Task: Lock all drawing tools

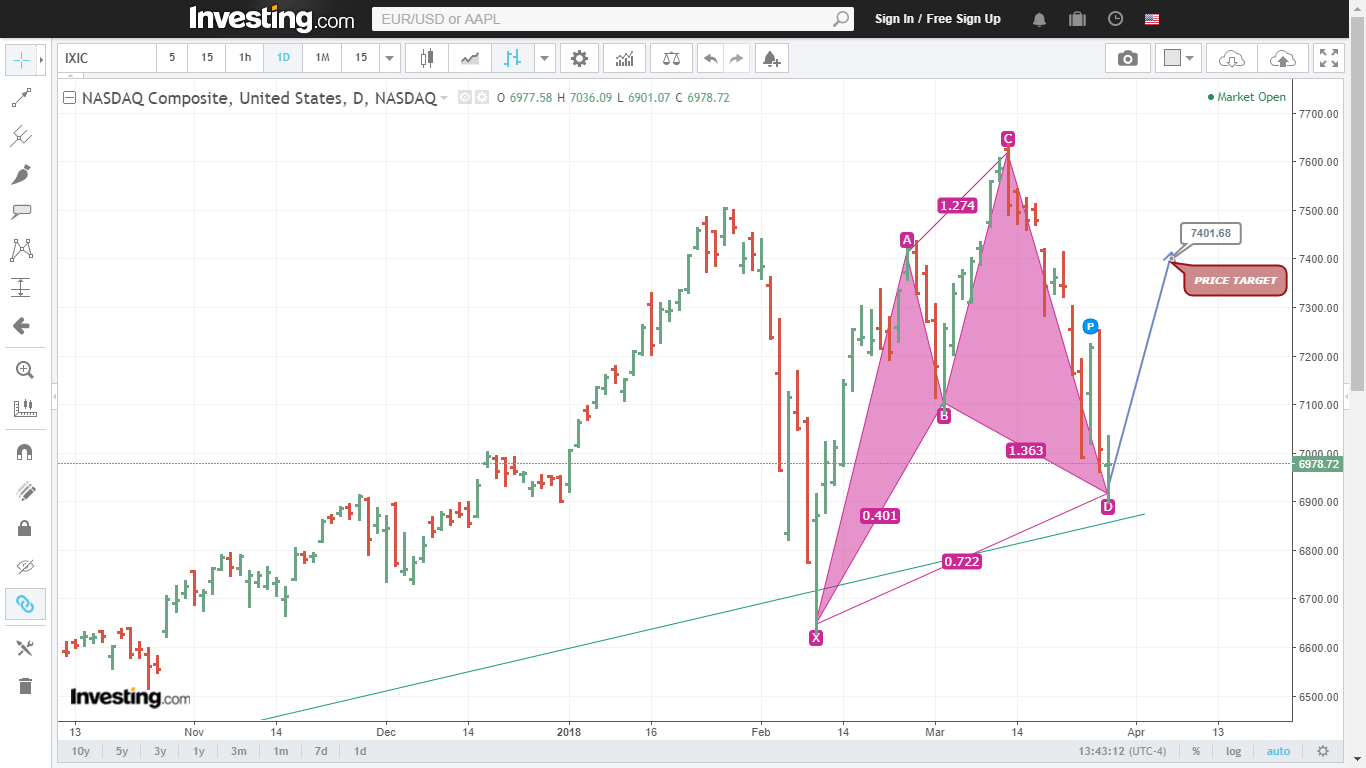Action: click(25, 528)
